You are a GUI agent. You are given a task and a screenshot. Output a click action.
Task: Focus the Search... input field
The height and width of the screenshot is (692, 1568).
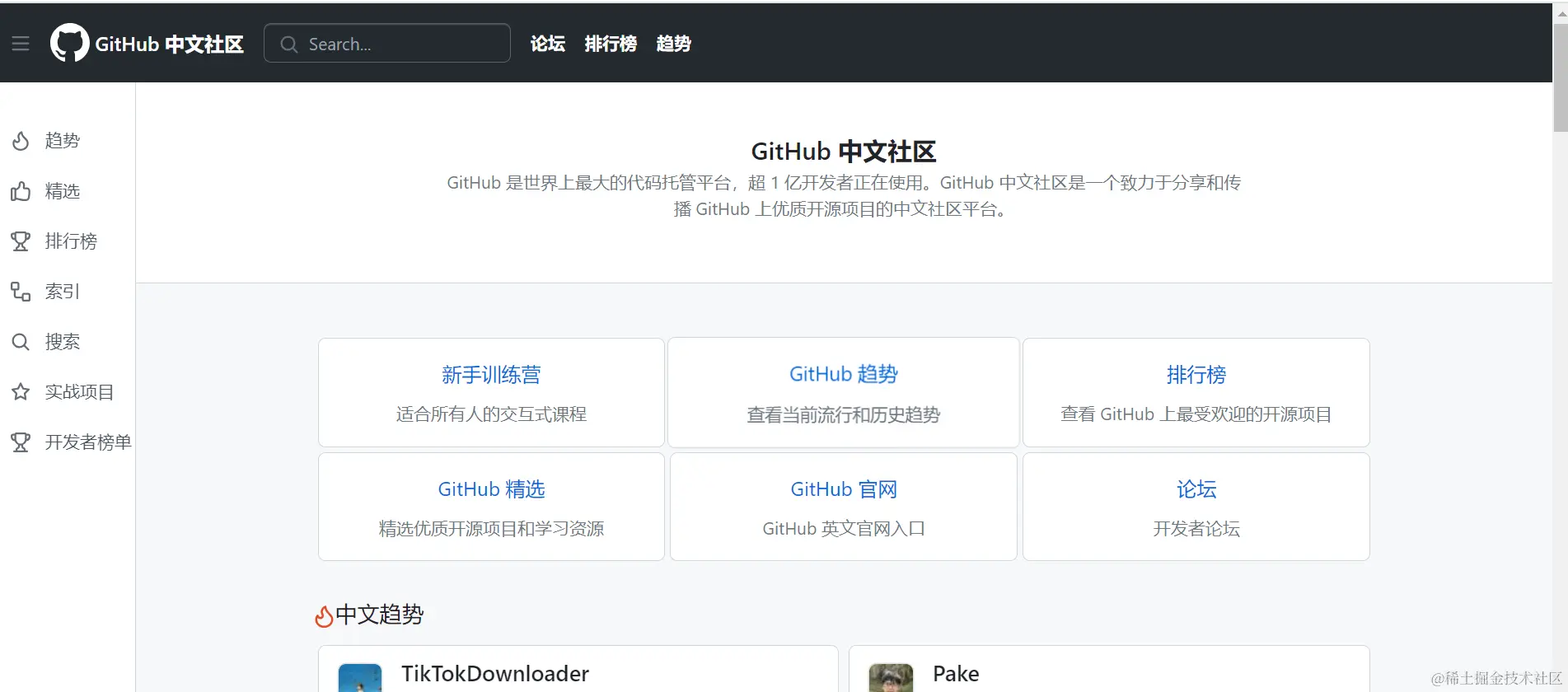[x=387, y=43]
